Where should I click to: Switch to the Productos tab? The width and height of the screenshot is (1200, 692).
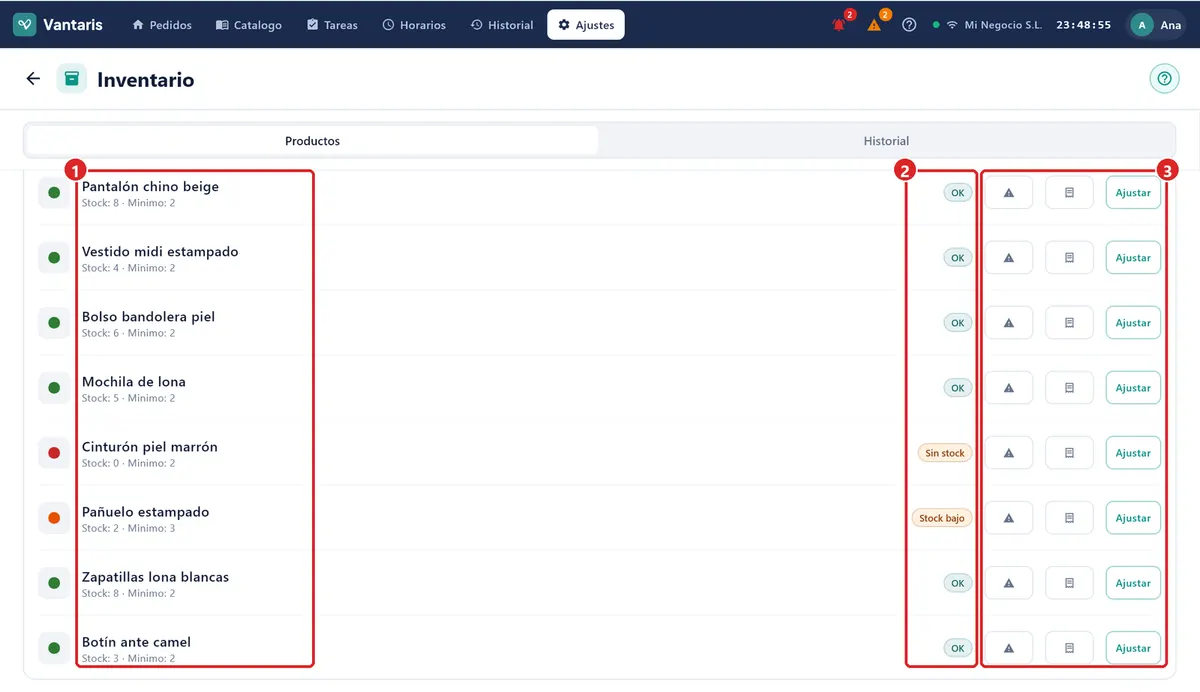(312, 141)
